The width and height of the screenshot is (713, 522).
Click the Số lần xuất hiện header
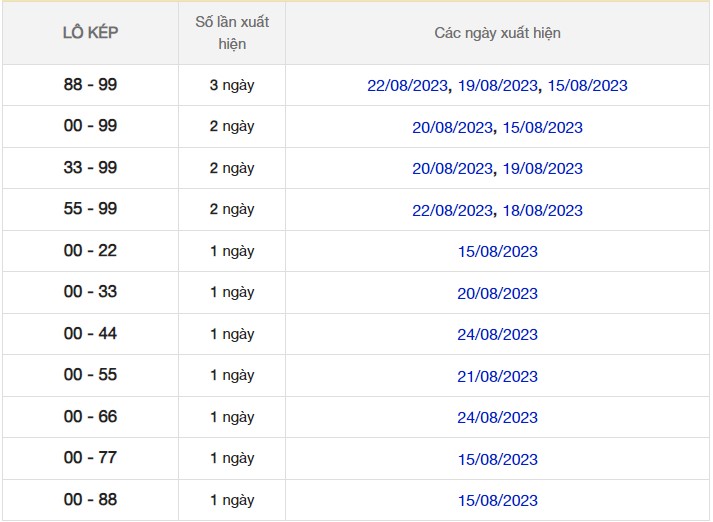(x=232, y=33)
